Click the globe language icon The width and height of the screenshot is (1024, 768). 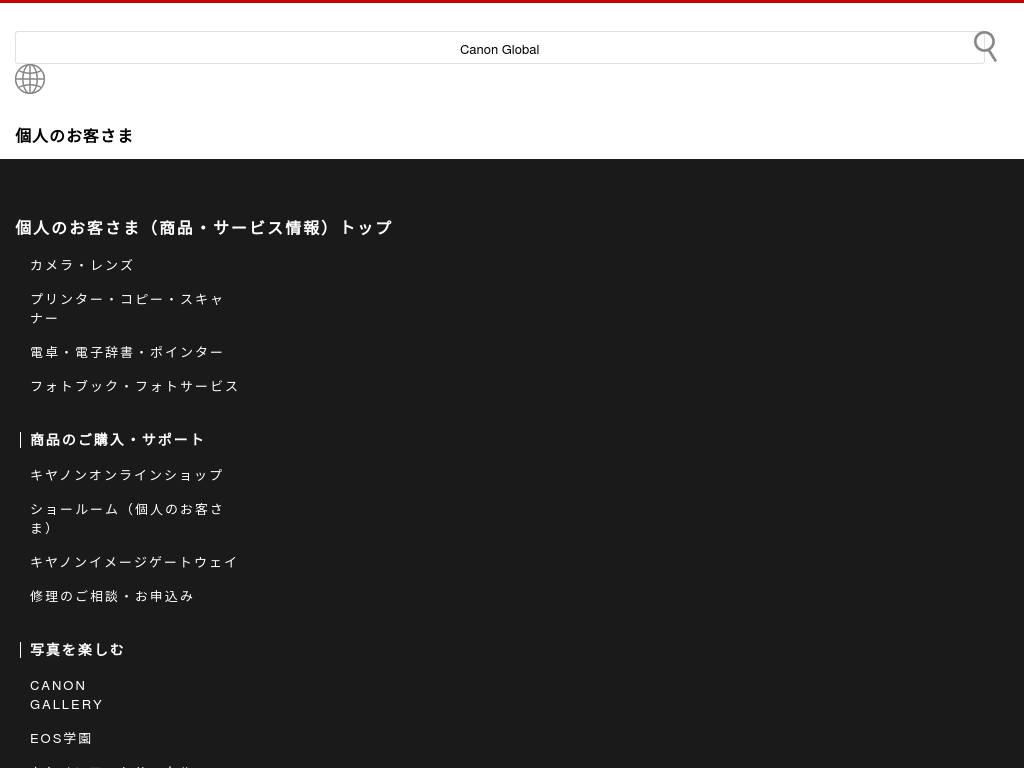(x=30, y=79)
